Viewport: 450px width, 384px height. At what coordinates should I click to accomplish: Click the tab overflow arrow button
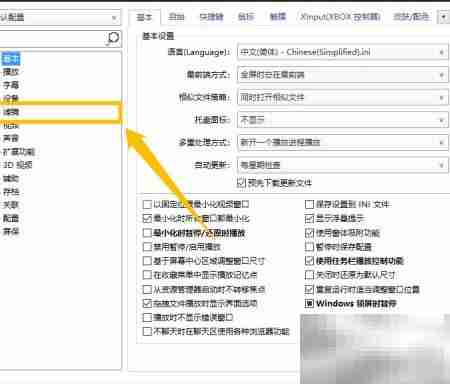(443, 17)
